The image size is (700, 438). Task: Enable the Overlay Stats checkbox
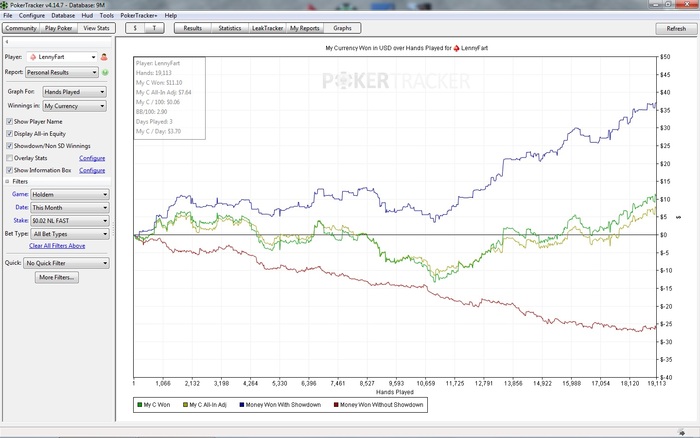point(9,158)
